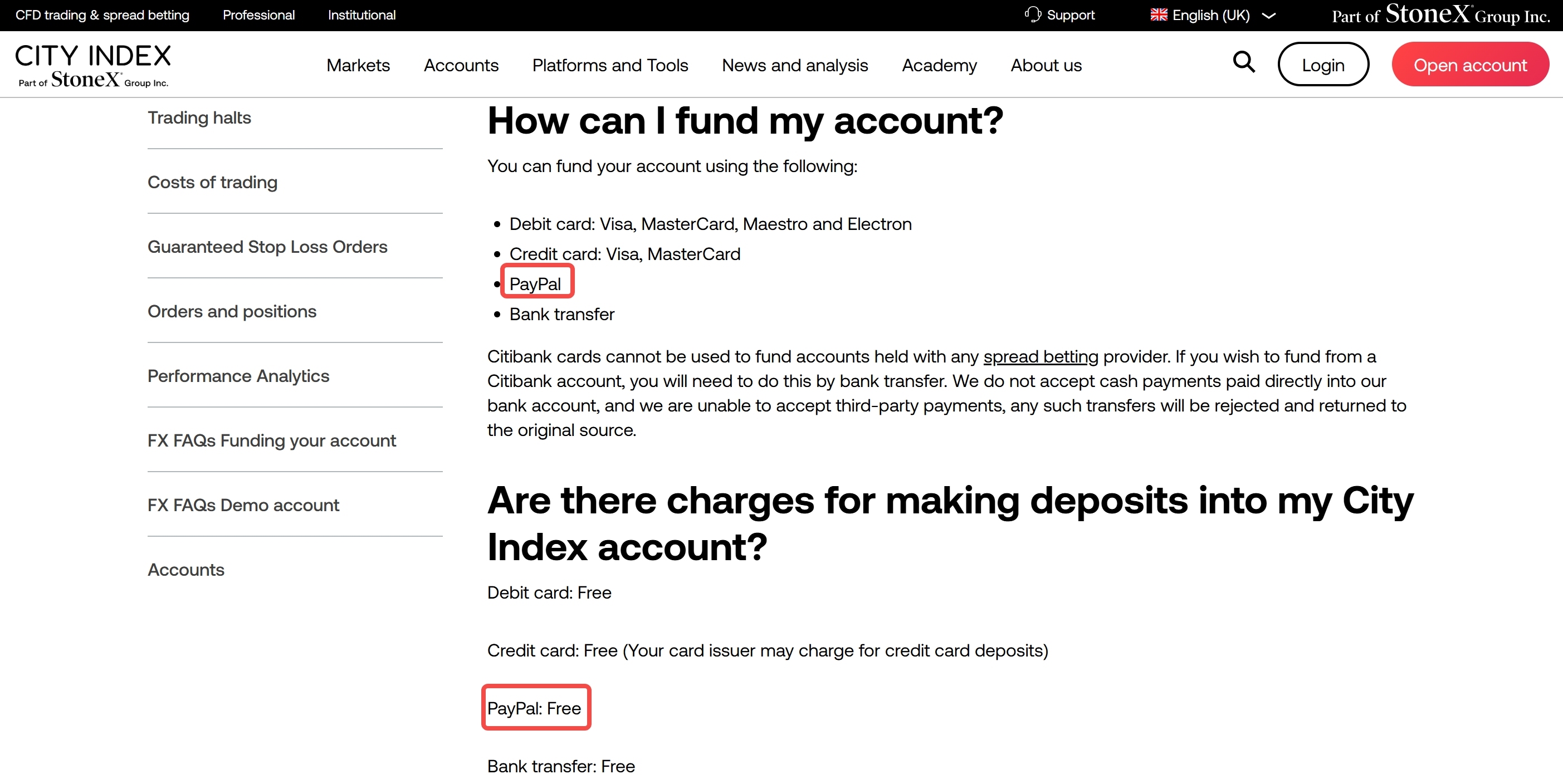The height and width of the screenshot is (784, 1563).
Task: Open Guaranteed Stop Loss Orders sidebar item
Action: pos(267,247)
